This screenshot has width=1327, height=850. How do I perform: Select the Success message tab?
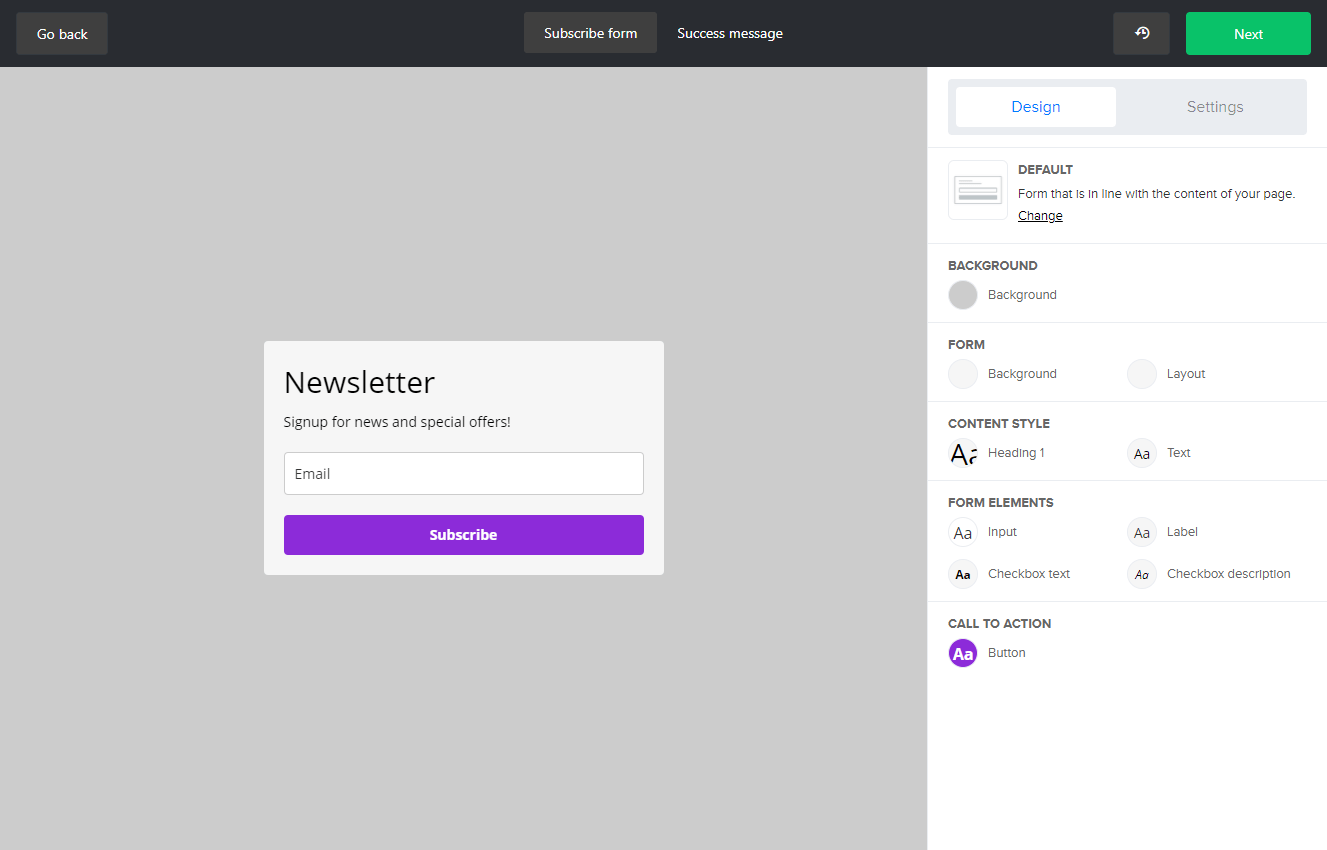[730, 33]
